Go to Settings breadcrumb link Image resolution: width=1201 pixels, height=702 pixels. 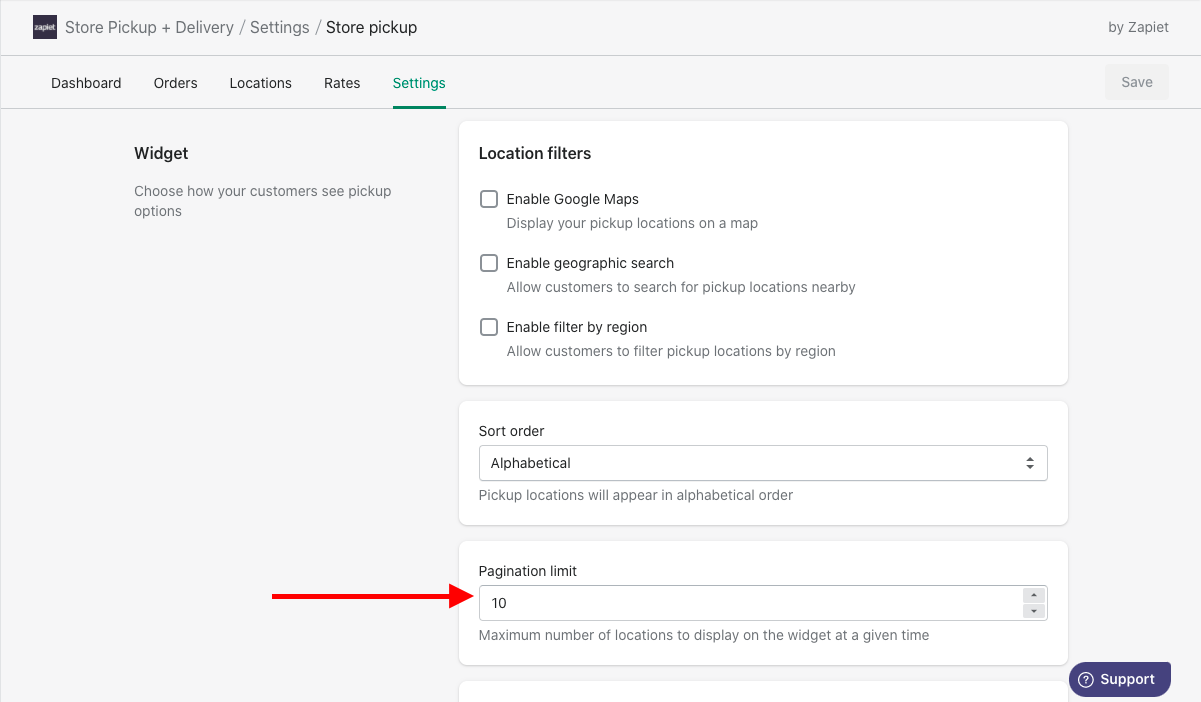coord(279,27)
